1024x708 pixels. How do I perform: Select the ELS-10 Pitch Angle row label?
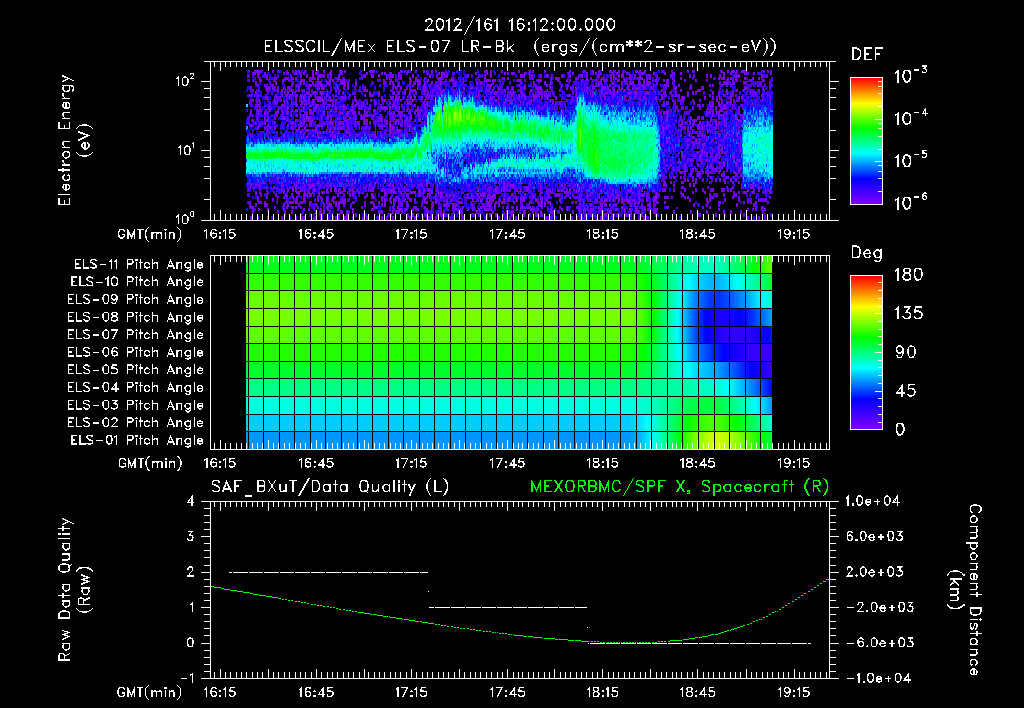[137, 282]
